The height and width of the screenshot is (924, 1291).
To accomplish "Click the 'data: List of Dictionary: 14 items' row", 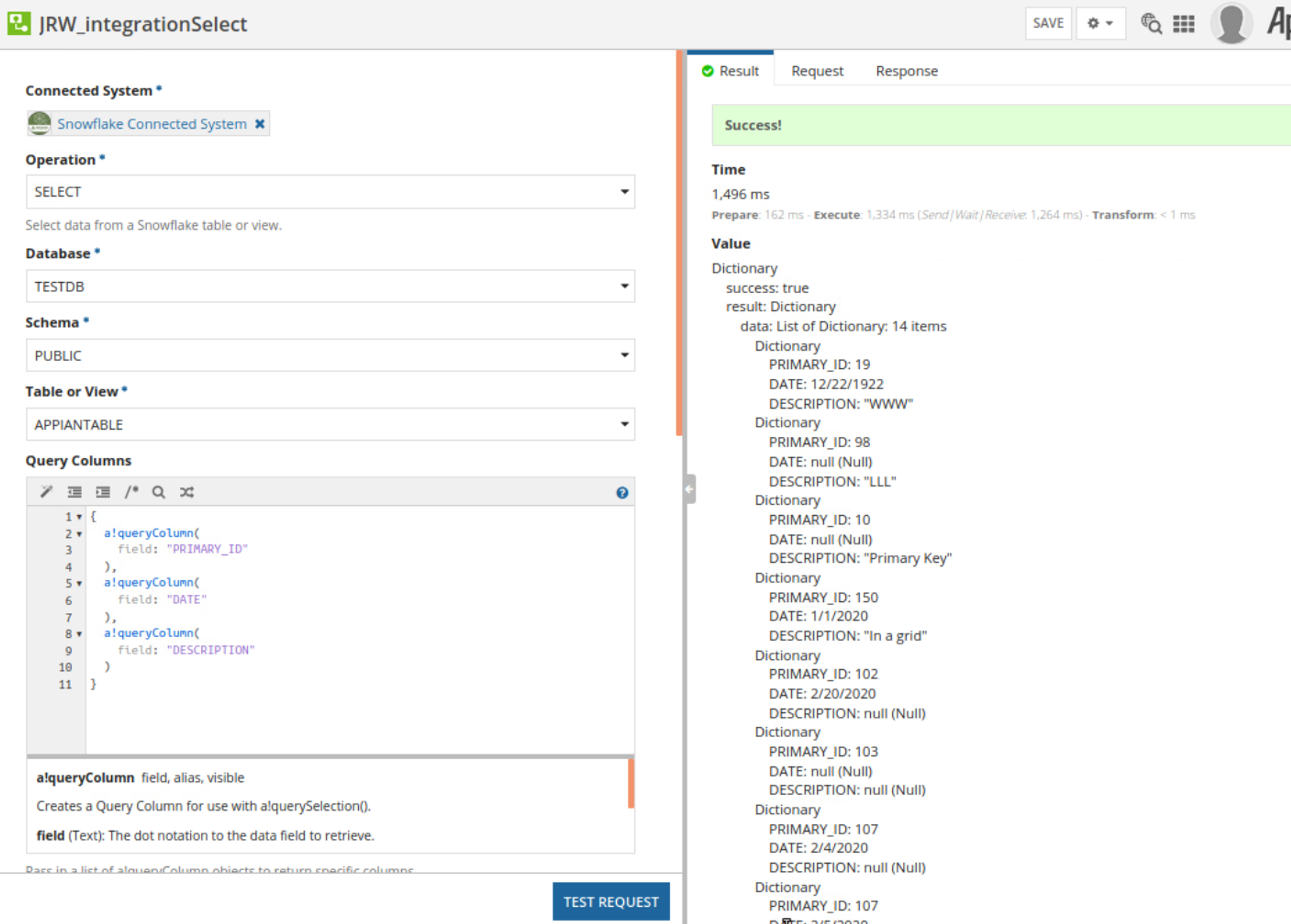I will 844,326.
